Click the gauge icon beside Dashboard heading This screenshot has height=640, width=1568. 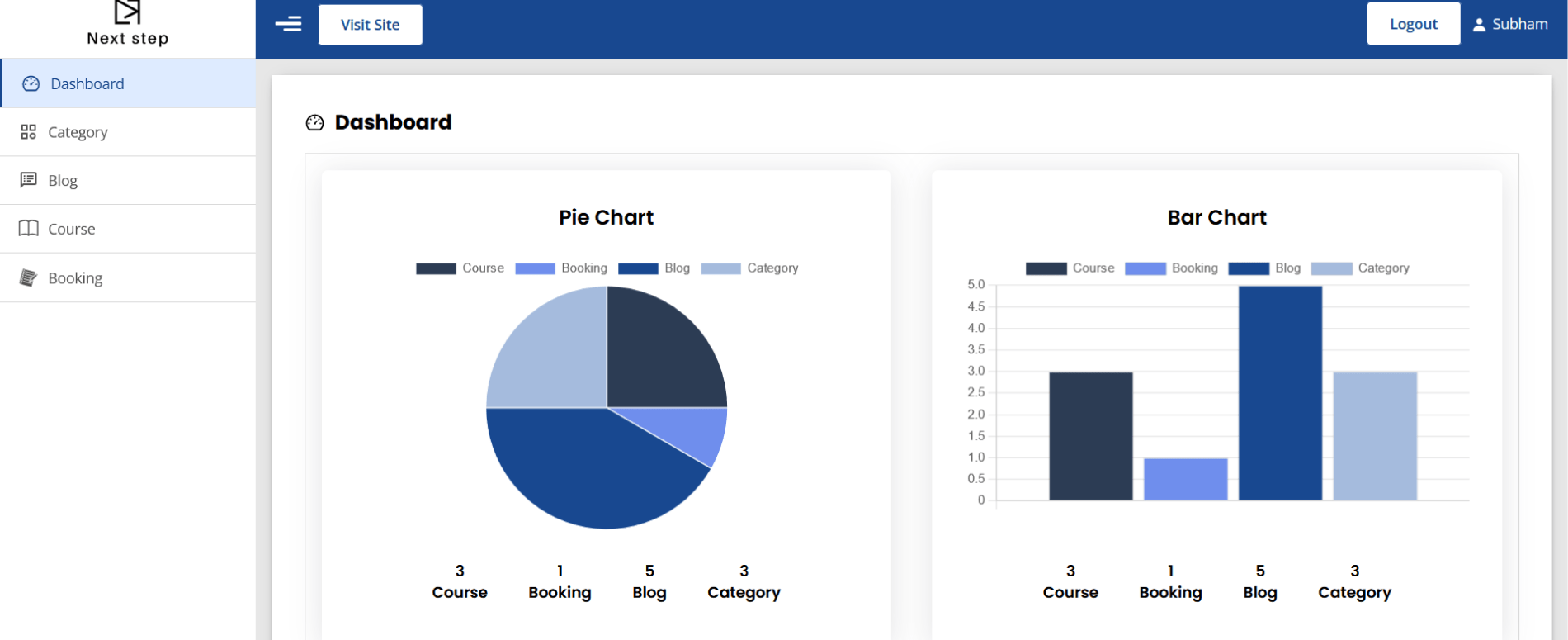pos(315,123)
